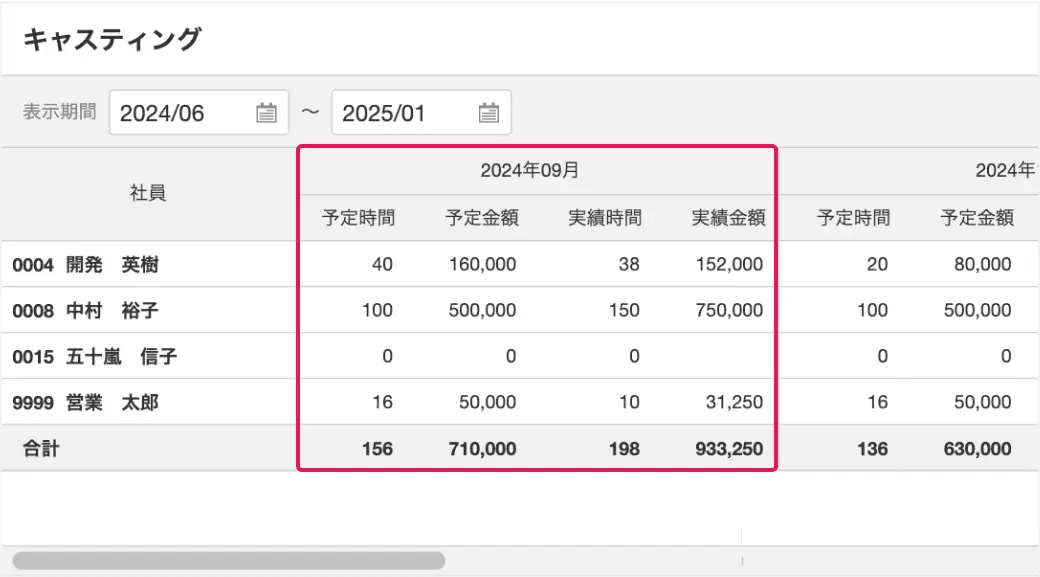Click 予定時間 header under 2024年09月
The width and height of the screenshot is (1040, 577).
pos(359,218)
